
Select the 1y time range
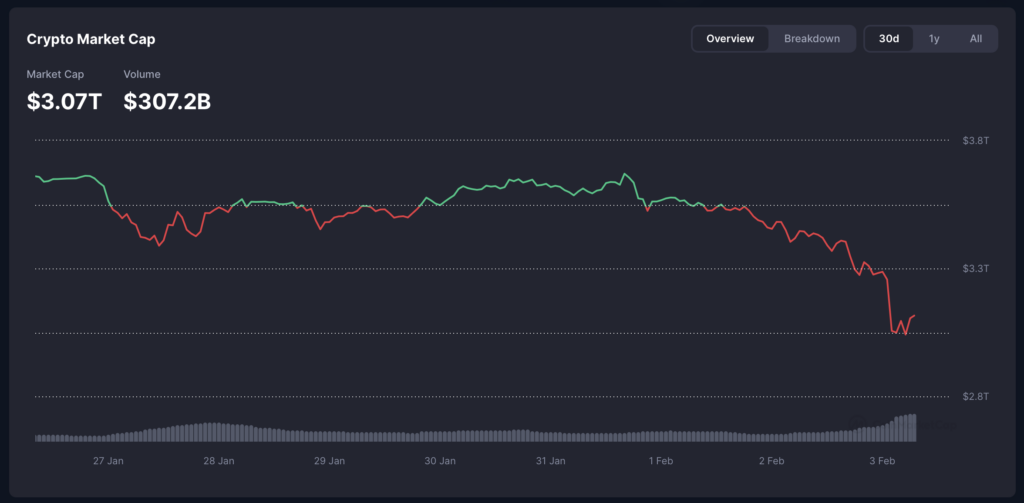pos(934,39)
